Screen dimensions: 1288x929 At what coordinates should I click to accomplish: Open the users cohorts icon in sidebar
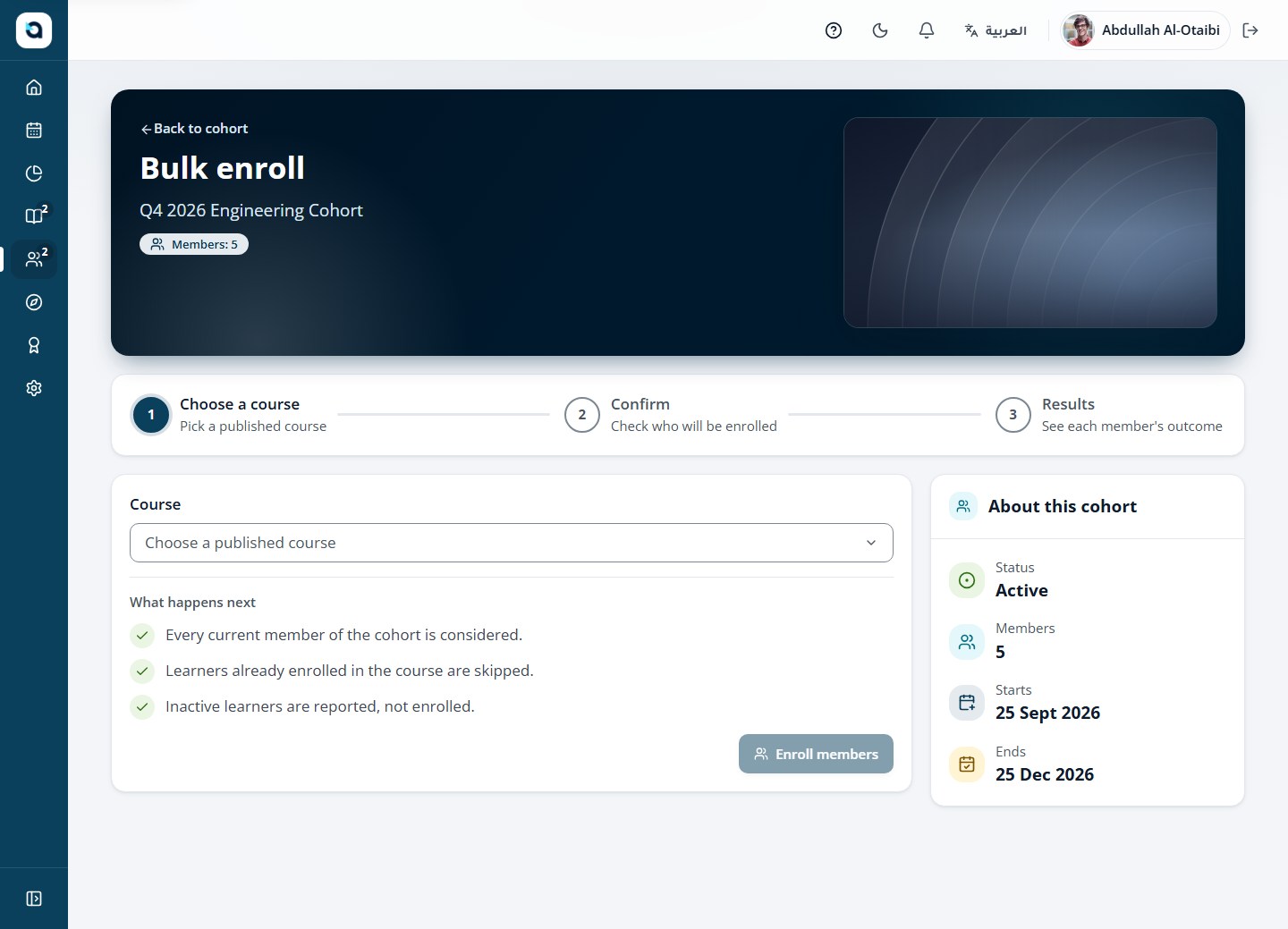[34, 259]
